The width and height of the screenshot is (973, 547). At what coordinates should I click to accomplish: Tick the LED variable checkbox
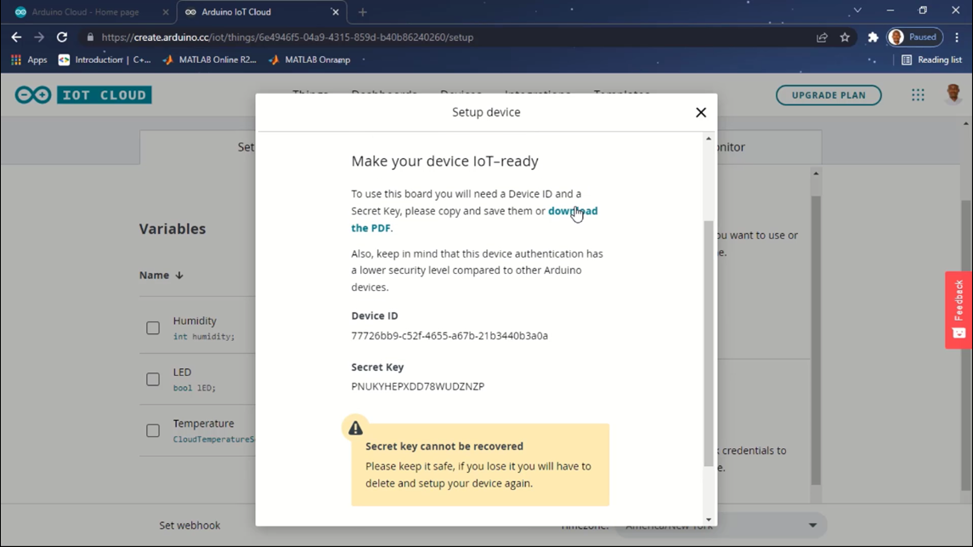153,379
